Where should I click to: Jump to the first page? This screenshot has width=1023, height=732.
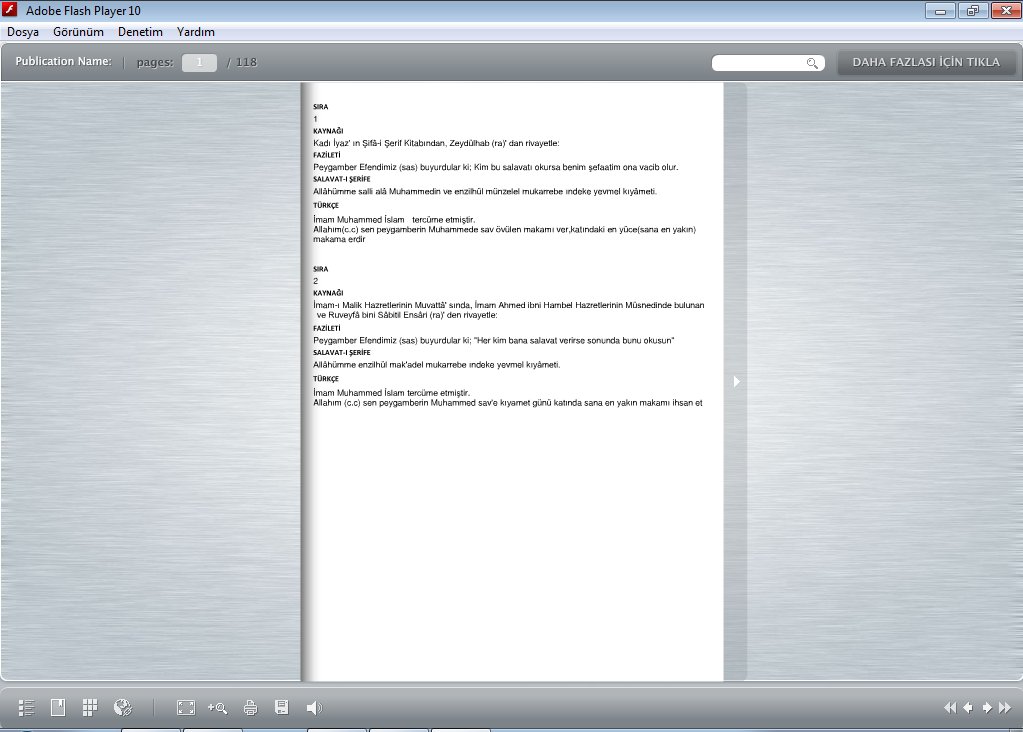[x=949, y=708]
